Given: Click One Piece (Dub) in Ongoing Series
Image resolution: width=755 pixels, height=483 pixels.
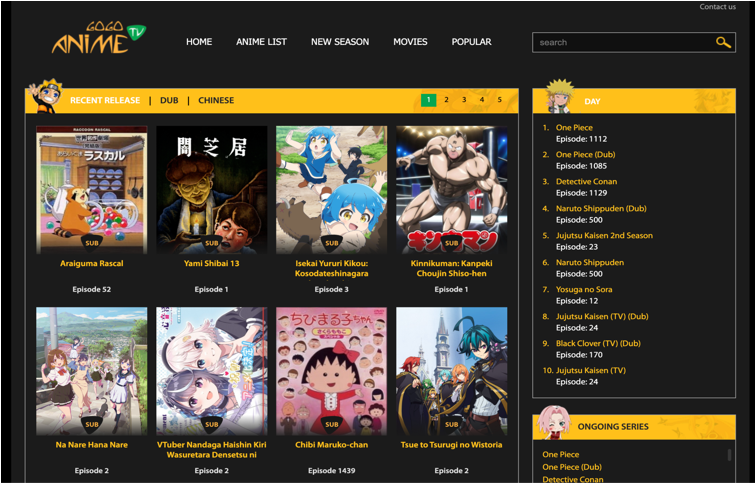Looking at the screenshot, I should pyautogui.click(x=572, y=467).
